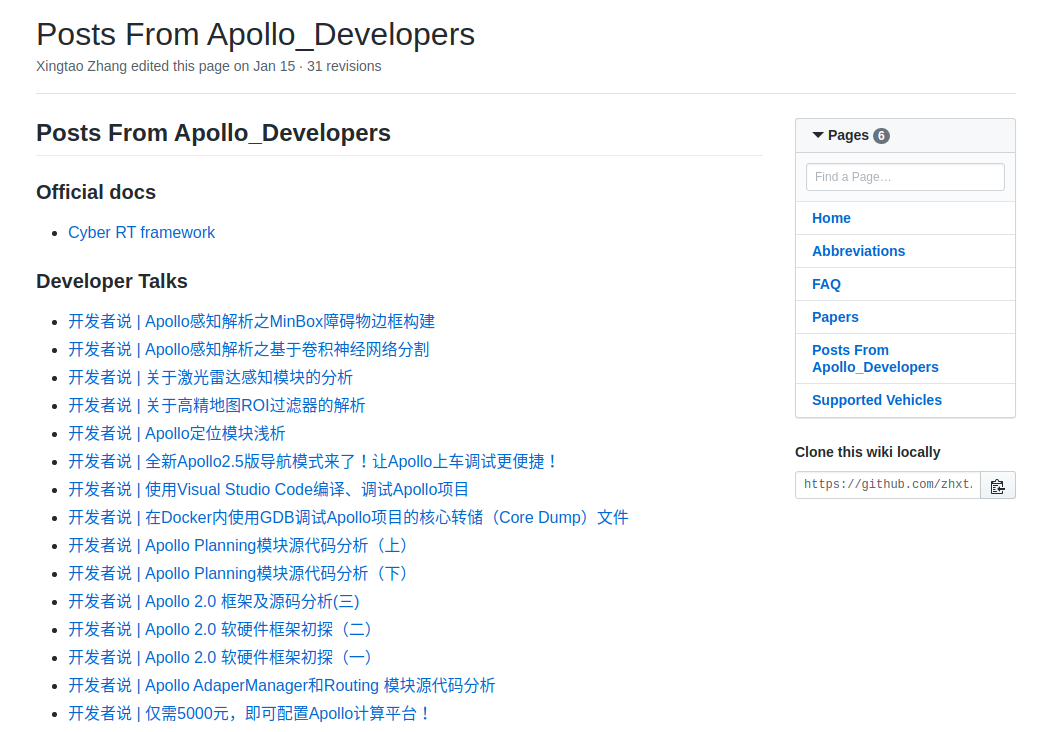Image resolution: width=1046 pixels, height=732 pixels.
Task: Open the Home wiki page
Action: (831, 217)
